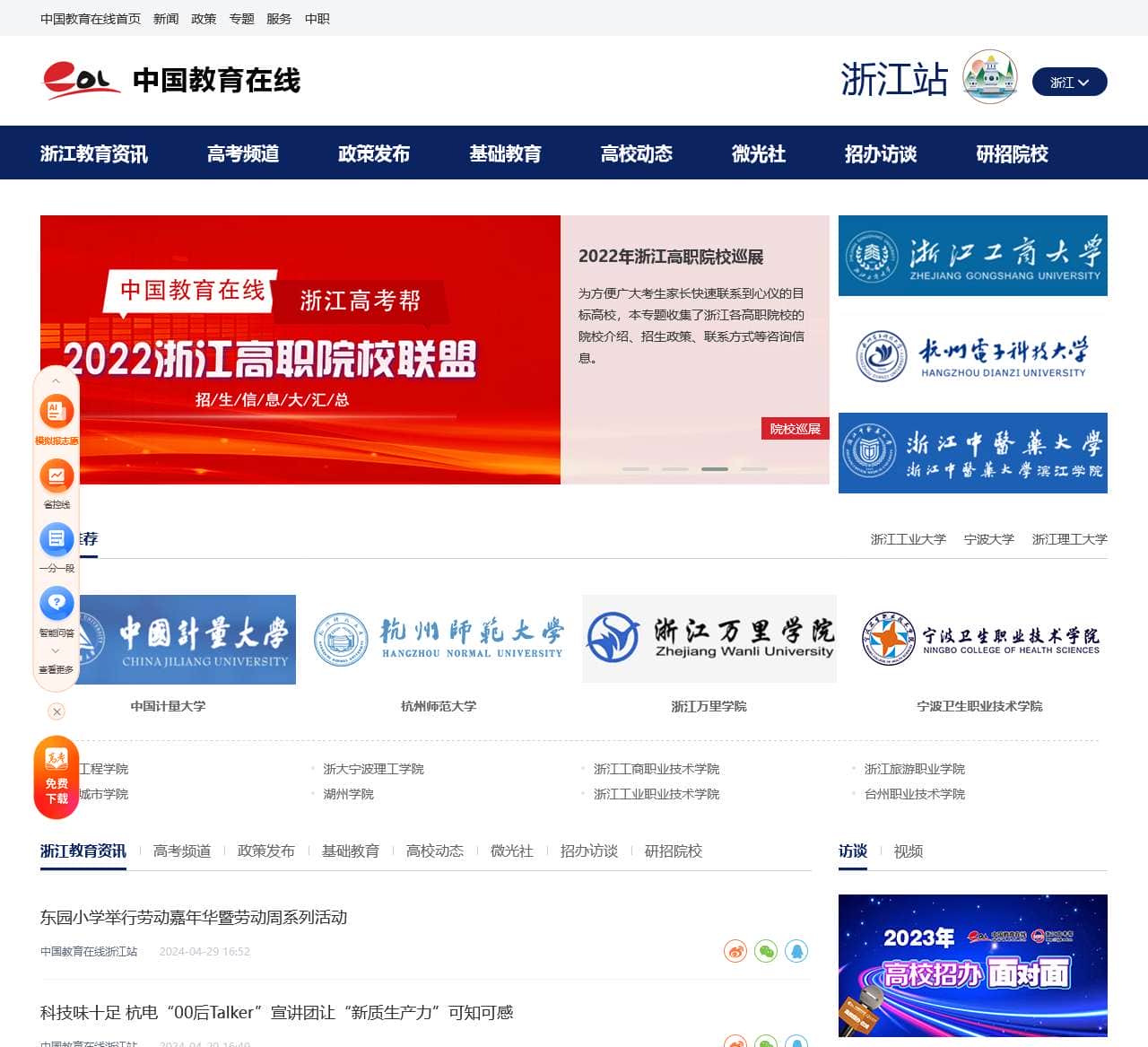Open 浙江教育资讯 in the blue navigation bar

(94, 153)
